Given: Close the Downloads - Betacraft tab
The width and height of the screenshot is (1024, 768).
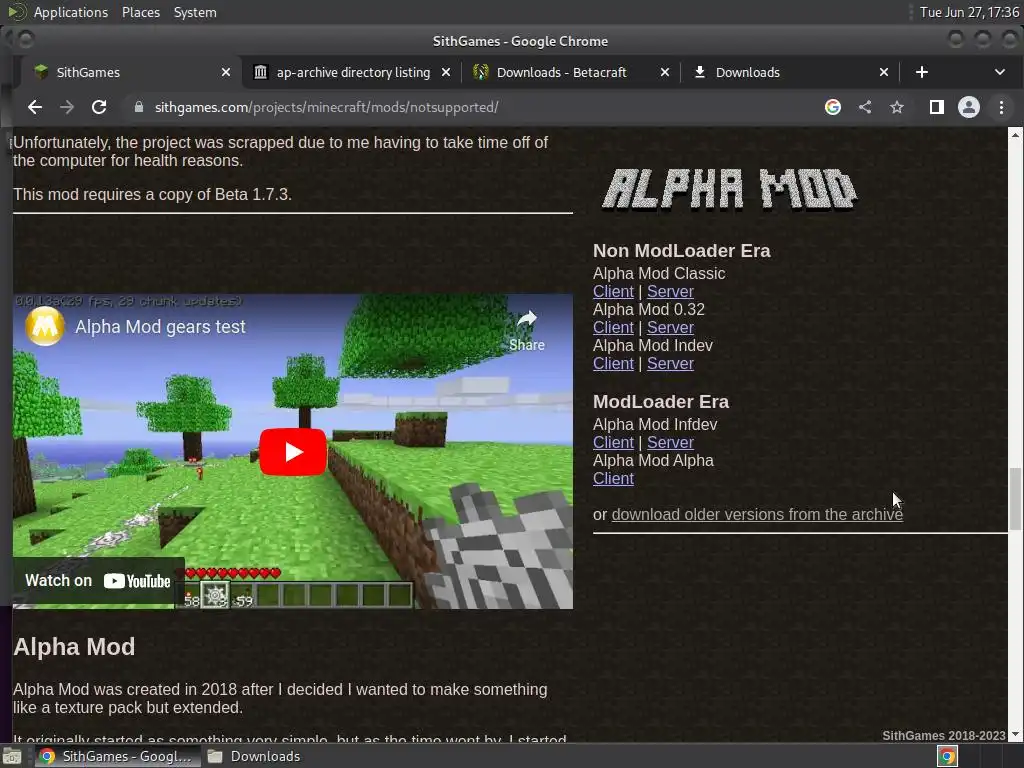Looking at the screenshot, I should [664, 72].
